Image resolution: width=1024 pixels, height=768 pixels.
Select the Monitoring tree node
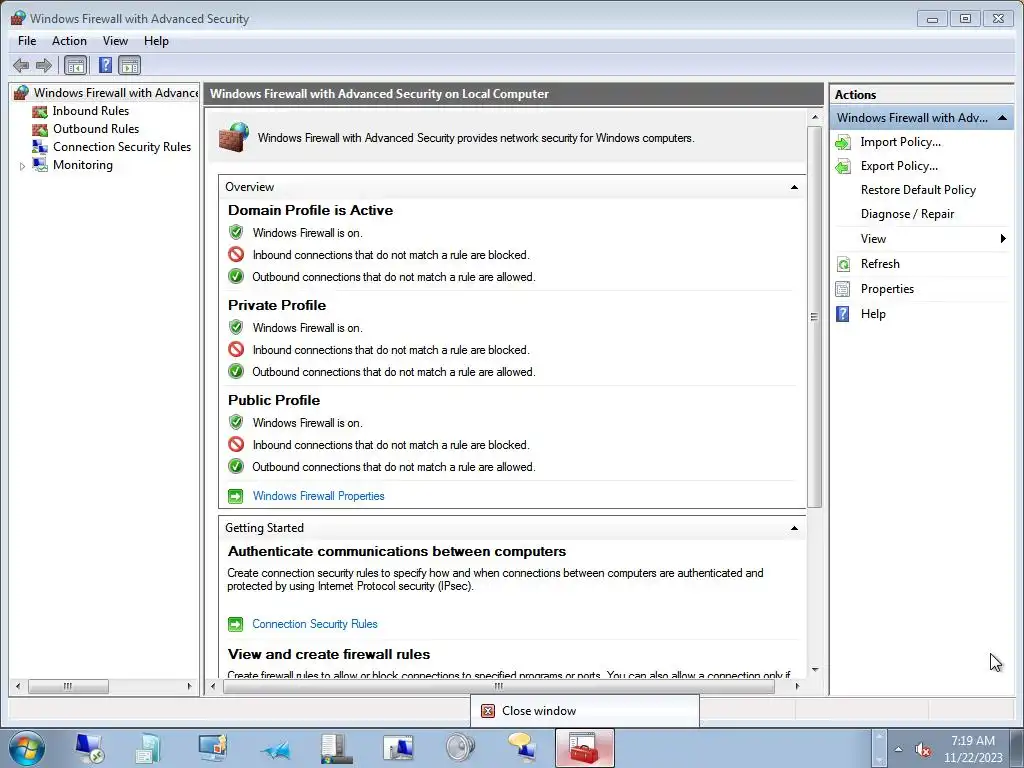[83, 165]
